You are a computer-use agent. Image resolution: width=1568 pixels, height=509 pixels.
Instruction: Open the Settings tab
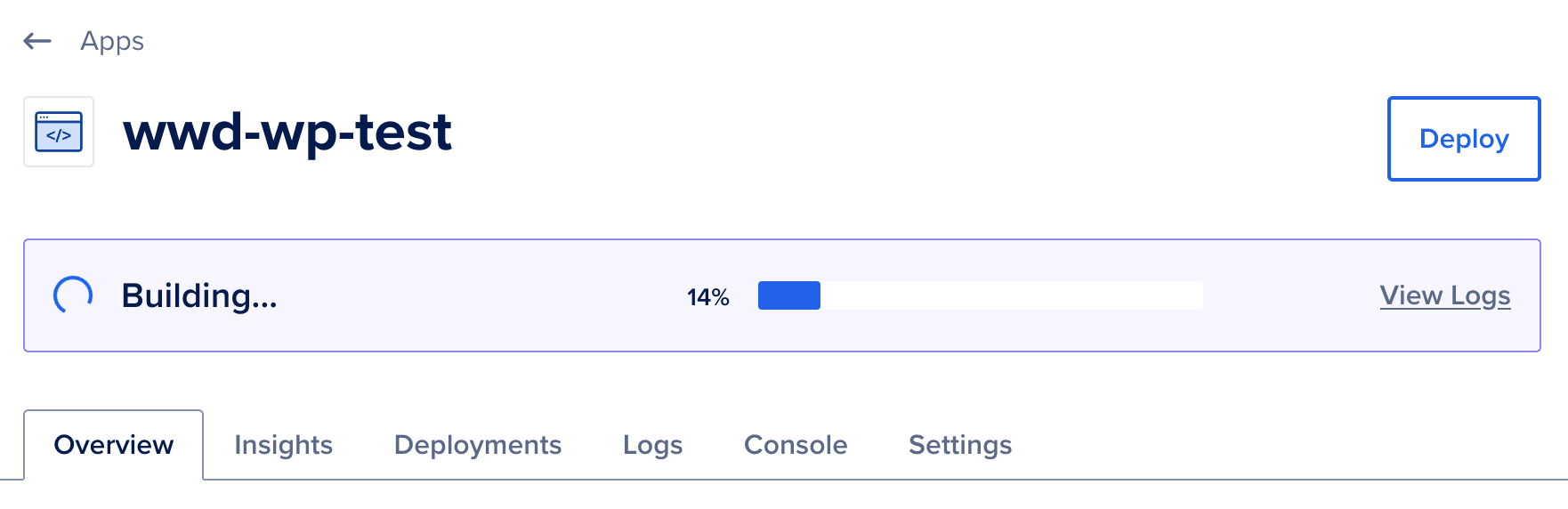(x=960, y=445)
